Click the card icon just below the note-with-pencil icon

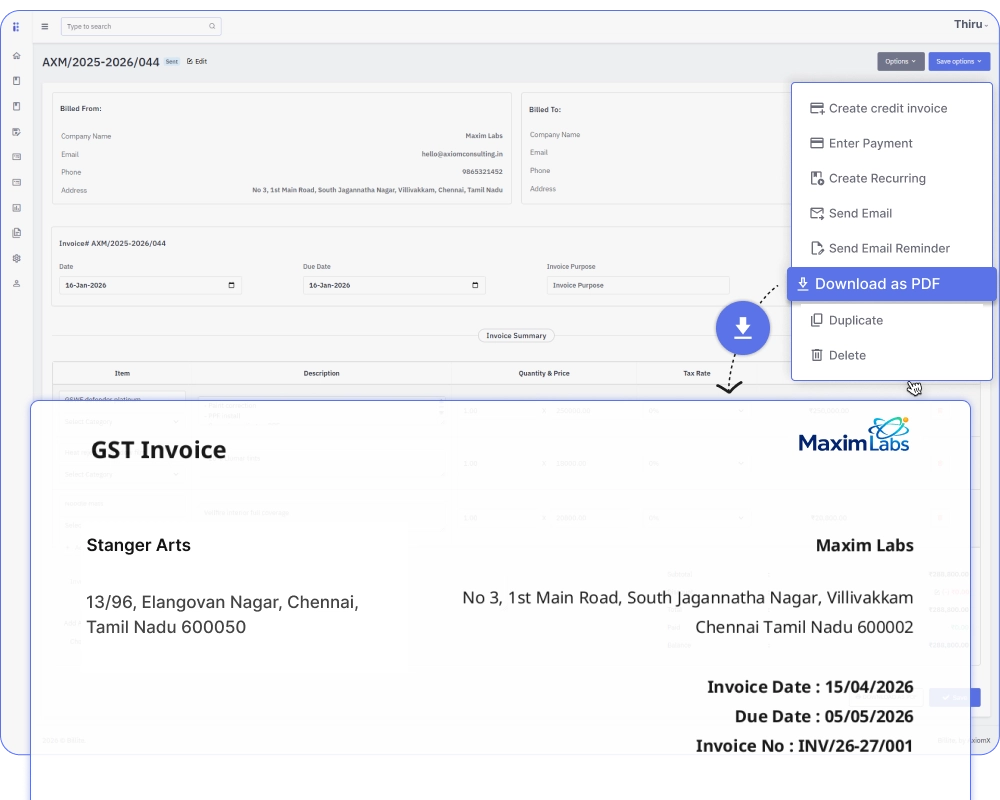point(17,157)
